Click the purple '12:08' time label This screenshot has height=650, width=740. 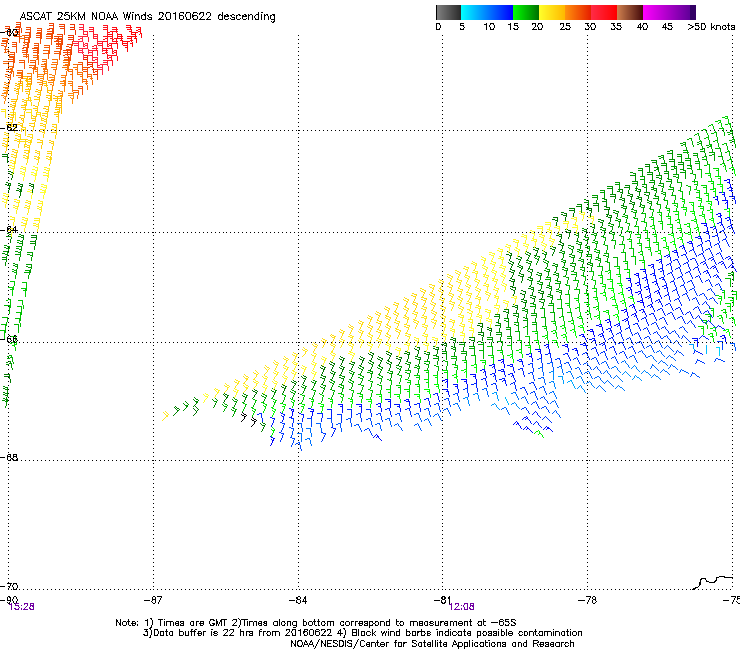[x=462, y=607]
